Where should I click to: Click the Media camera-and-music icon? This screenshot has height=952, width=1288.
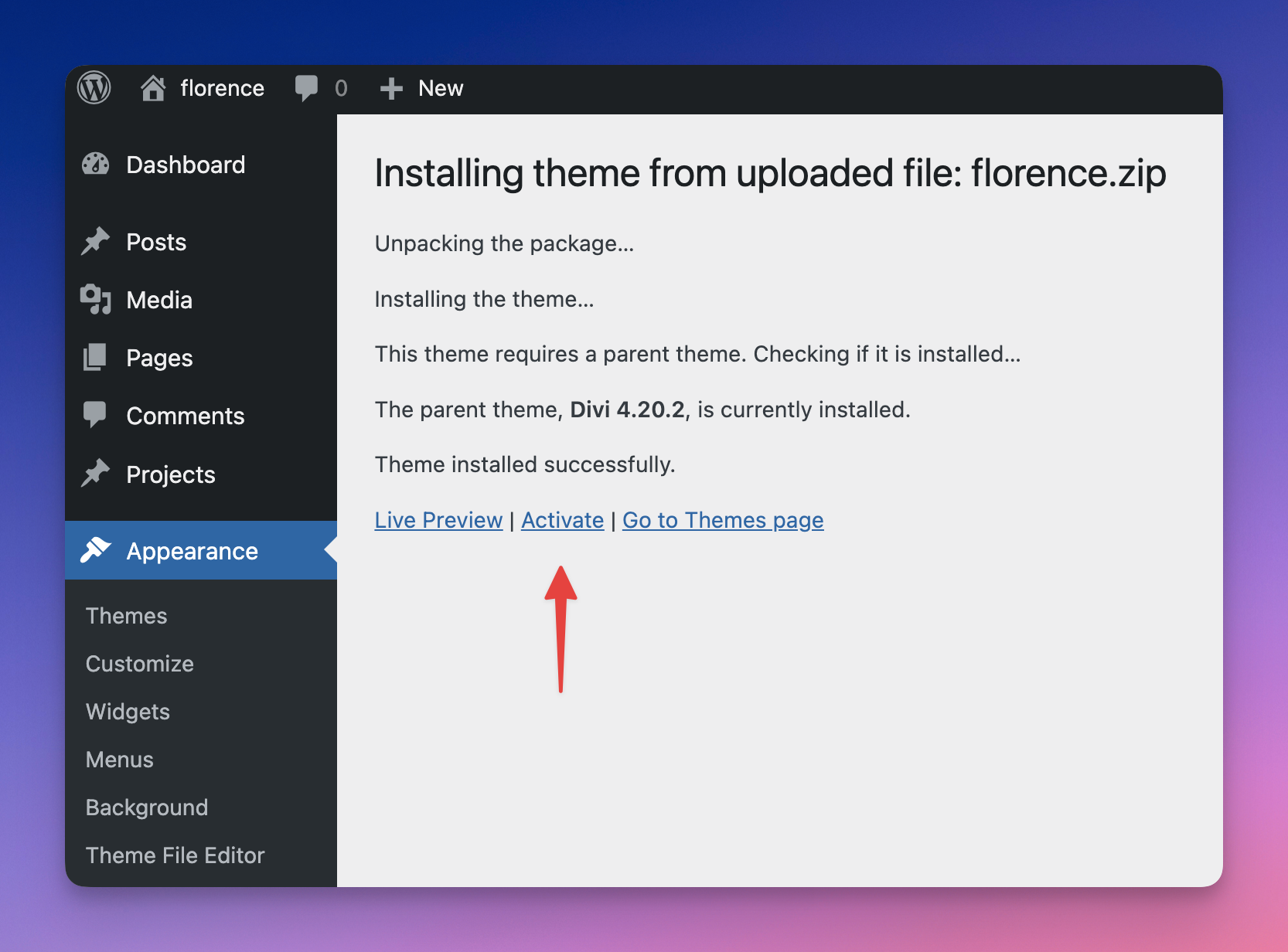[96, 300]
